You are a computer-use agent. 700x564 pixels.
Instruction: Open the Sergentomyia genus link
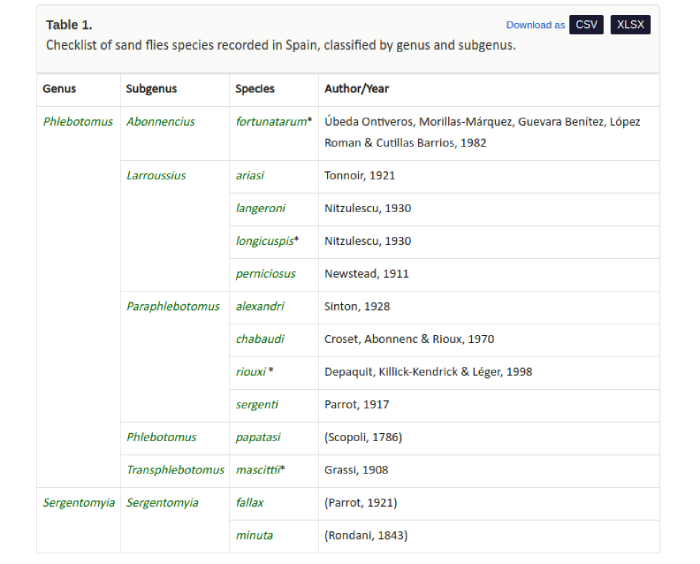pos(78,503)
